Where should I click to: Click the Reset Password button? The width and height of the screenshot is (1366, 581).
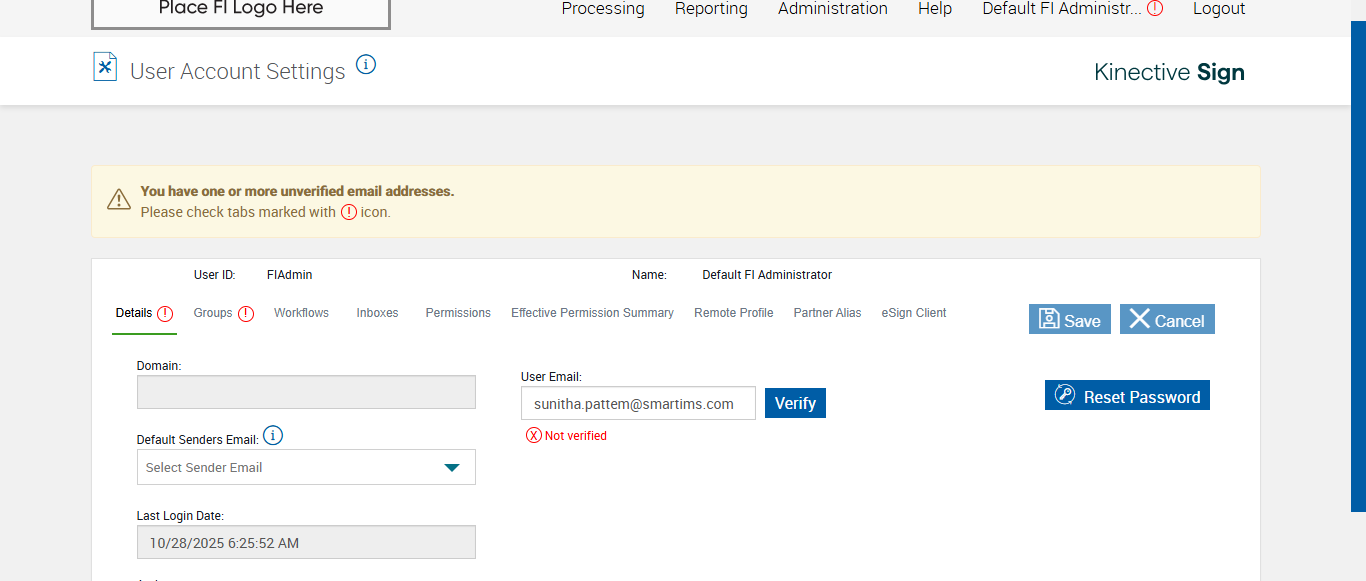pyautogui.click(x=1127, y=395)
